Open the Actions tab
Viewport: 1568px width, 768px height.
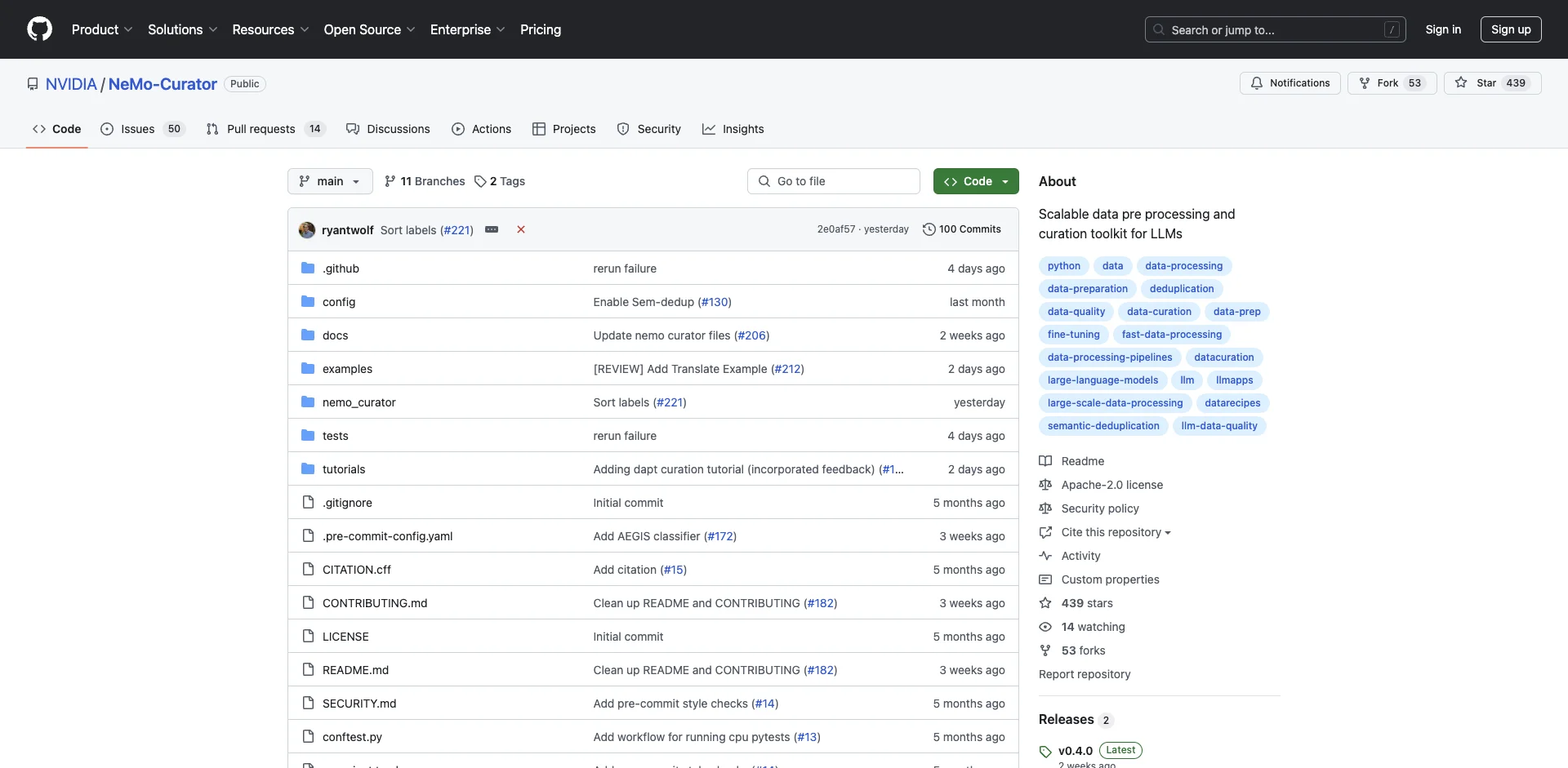pyautogui.click(x=482, y=129)
